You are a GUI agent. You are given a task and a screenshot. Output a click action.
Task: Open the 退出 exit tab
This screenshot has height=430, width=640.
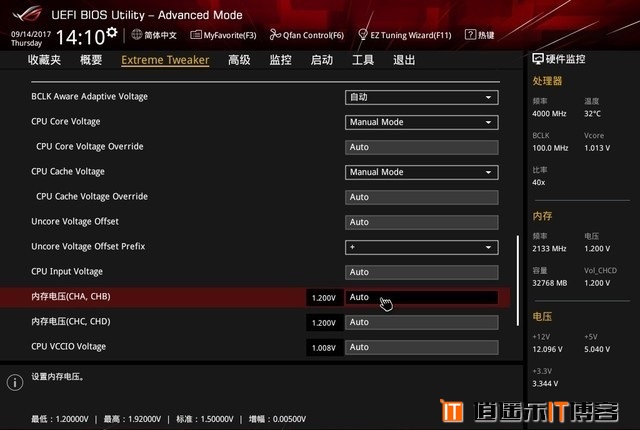click(404, 60)
